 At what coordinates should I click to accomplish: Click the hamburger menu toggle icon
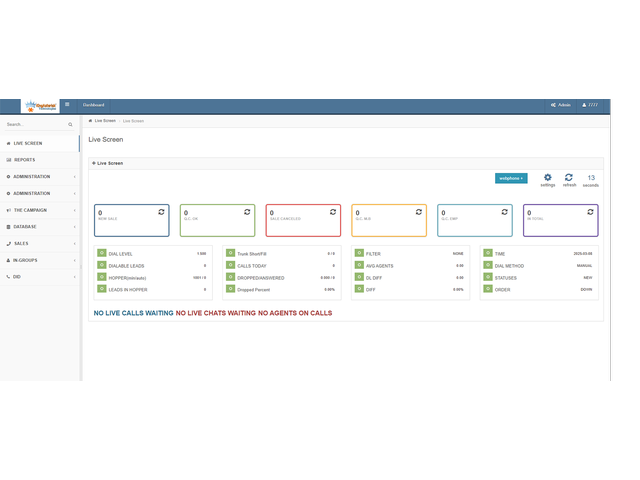click(x=67, y=104)
